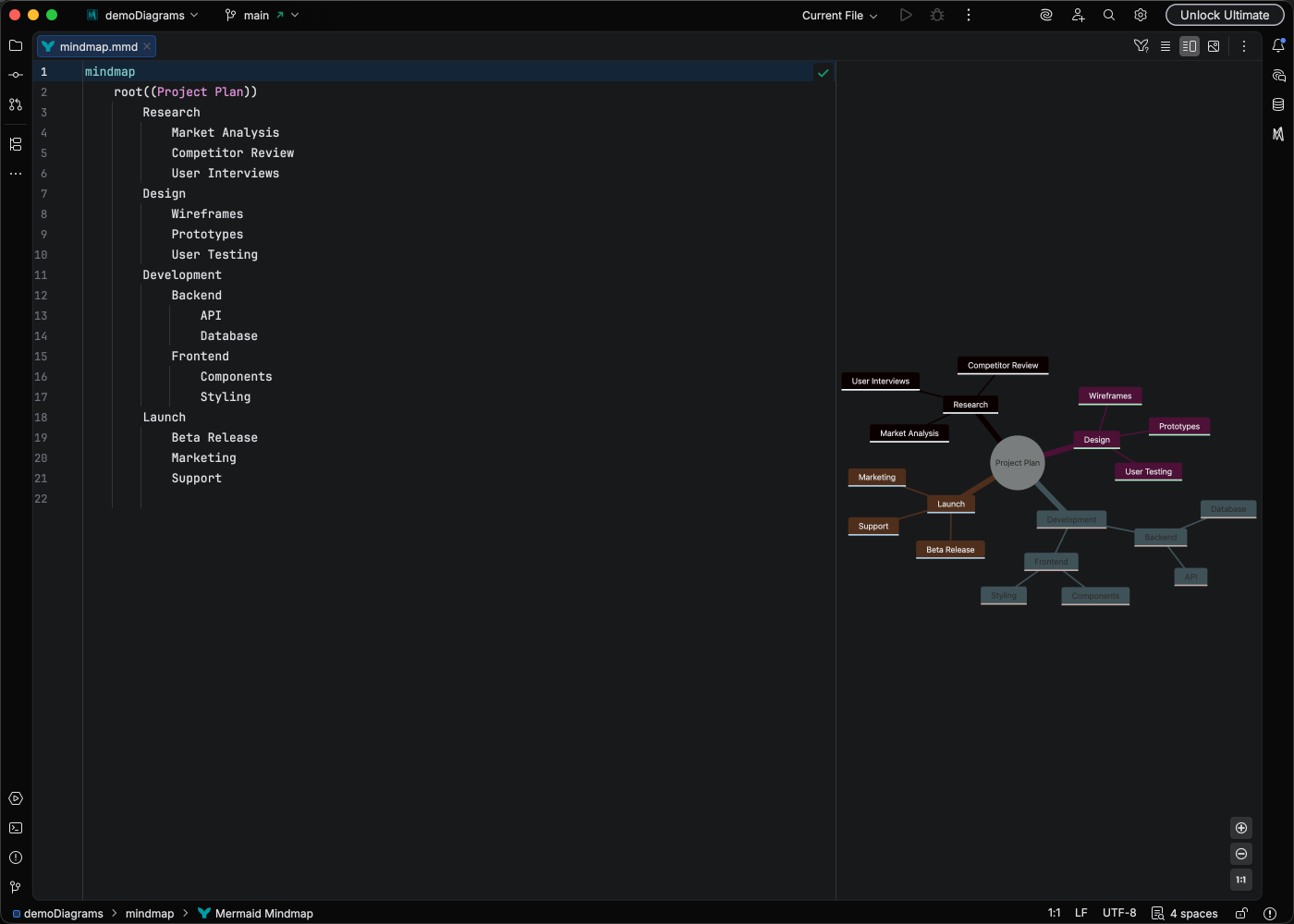Switch preview to editor-only view icon
1294x924 pixels.
point(1166,45)
